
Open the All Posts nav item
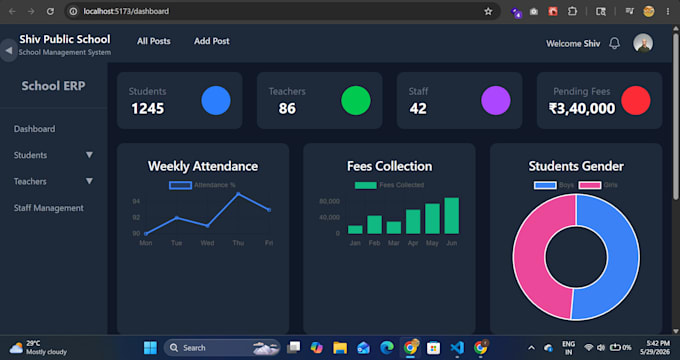pyautogui.click(x=154, y=41)
